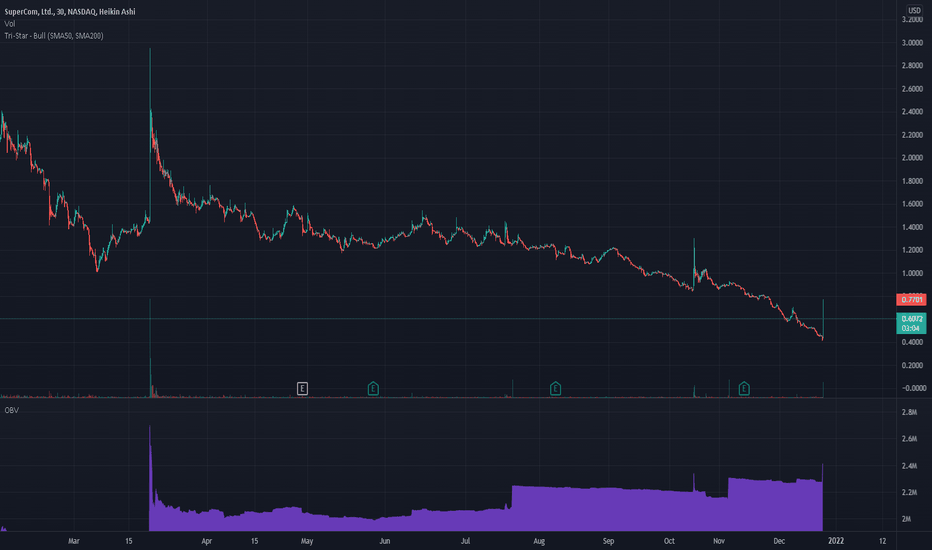Click the 2.4000 price axis label
This screenshot has width=932, height=550.
[912, 112]
